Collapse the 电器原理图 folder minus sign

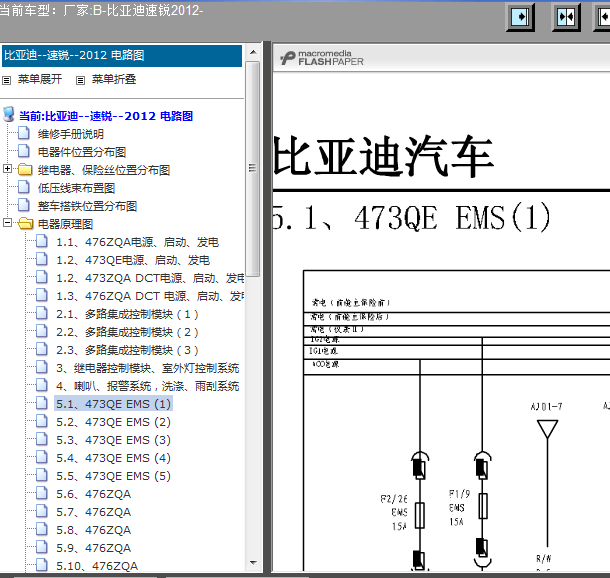point(7,222)
